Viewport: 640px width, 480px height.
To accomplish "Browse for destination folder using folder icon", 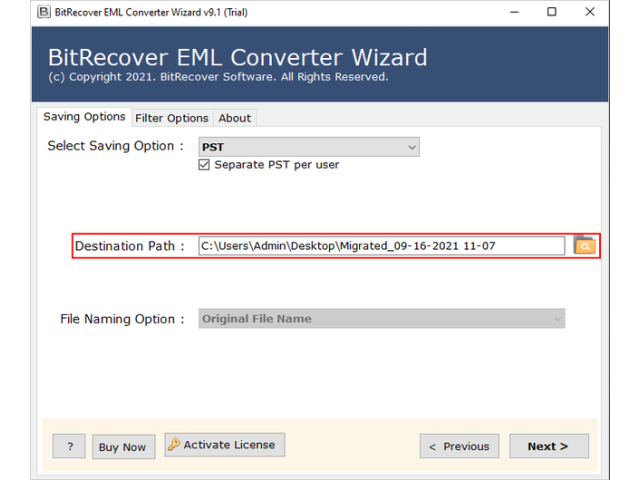I will [584, 245].
